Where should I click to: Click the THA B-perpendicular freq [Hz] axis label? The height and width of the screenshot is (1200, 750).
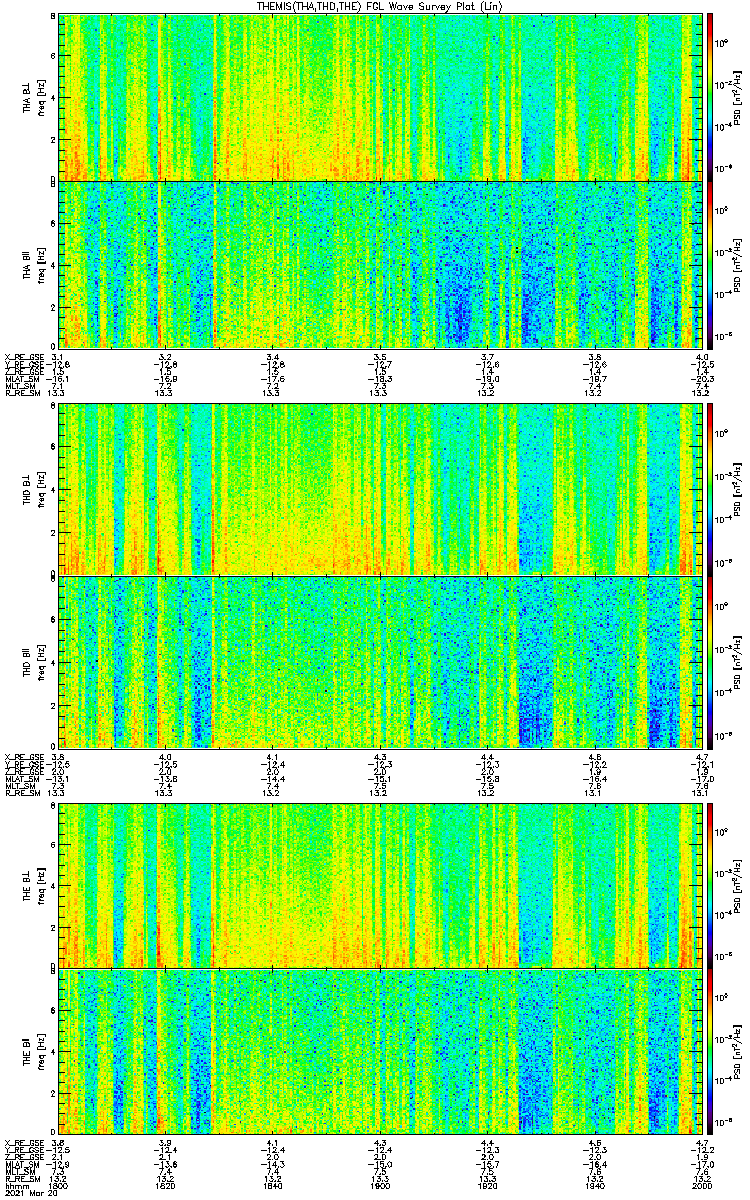[x=41, y=96]
